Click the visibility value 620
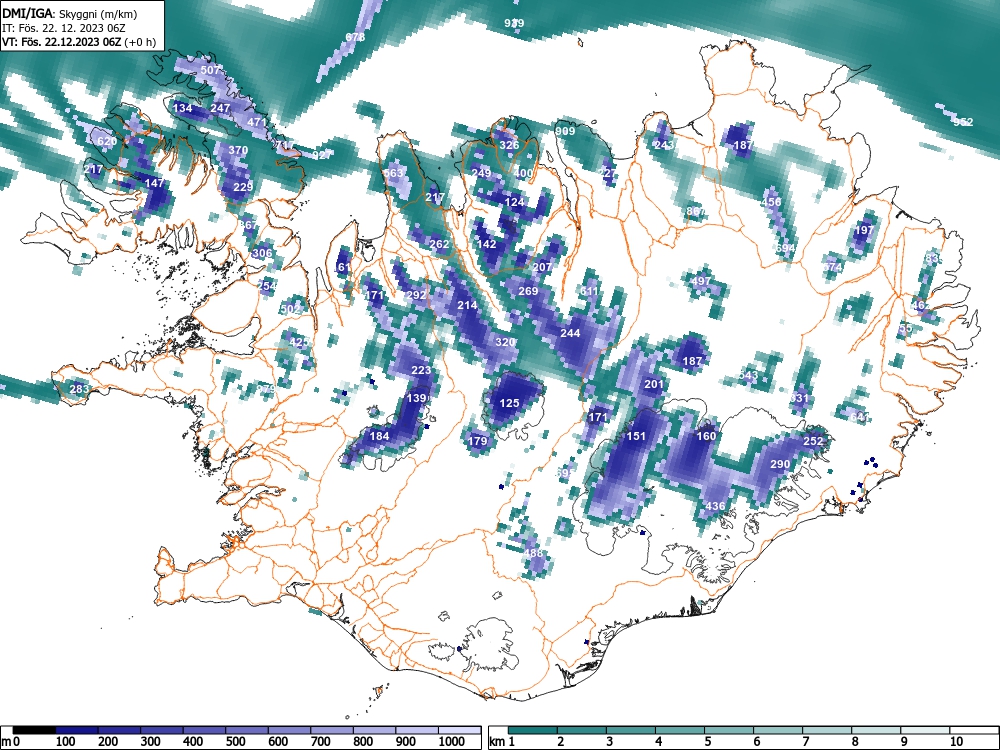1000x750 pixels. [x=107, y=141]
